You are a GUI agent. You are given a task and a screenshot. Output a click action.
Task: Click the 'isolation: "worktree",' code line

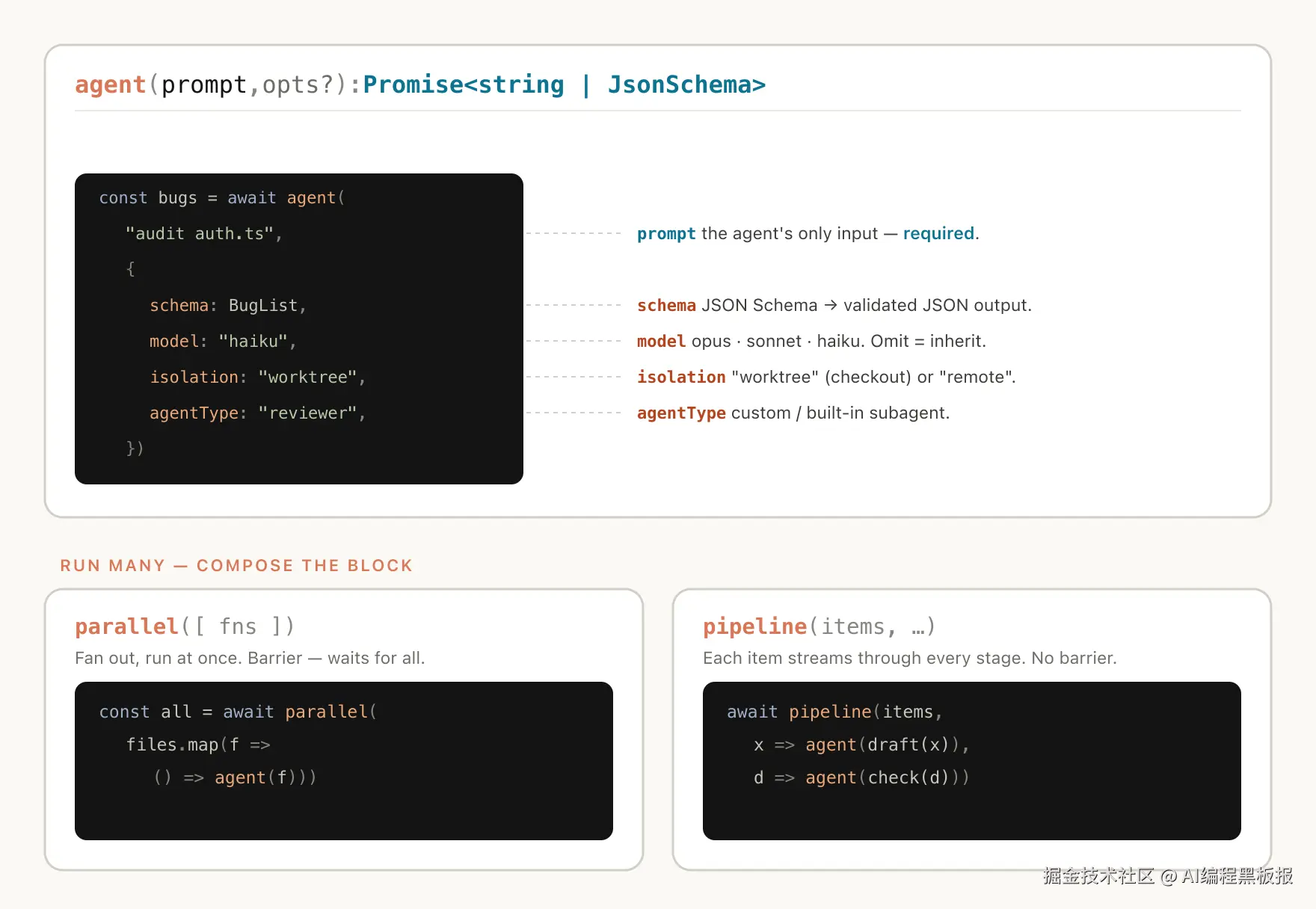pyautogui.click(x=258, y=378)
